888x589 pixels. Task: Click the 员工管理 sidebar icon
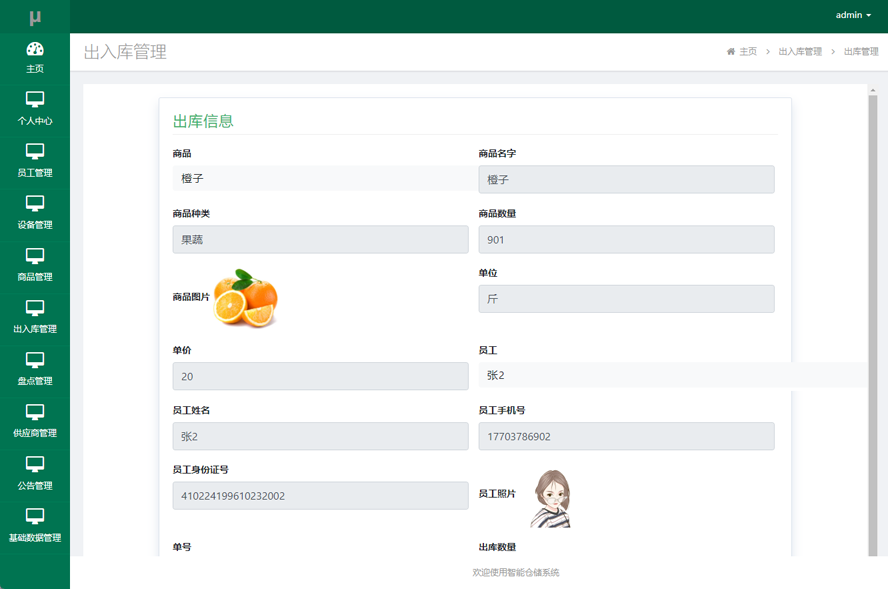tap(35, 152)
